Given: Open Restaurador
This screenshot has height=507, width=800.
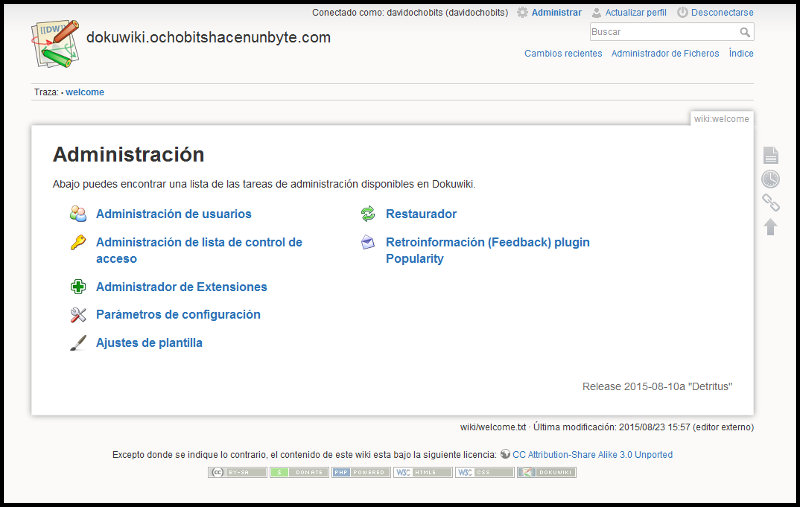Looking at the screenshot, I should (x=421, y=214).
